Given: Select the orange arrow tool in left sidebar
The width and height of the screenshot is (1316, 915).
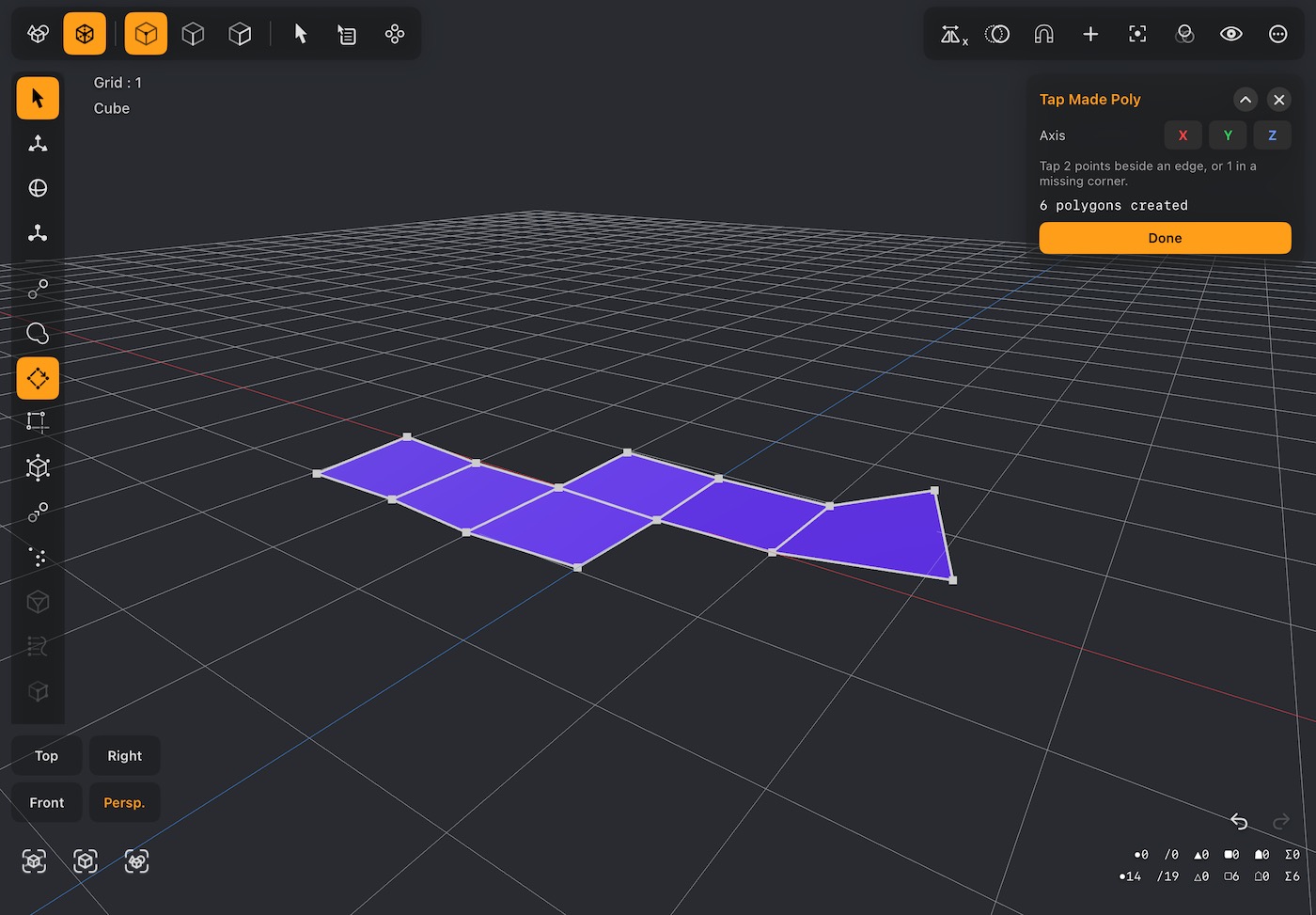Looking at the screenshot, I should tap(38, 98).
